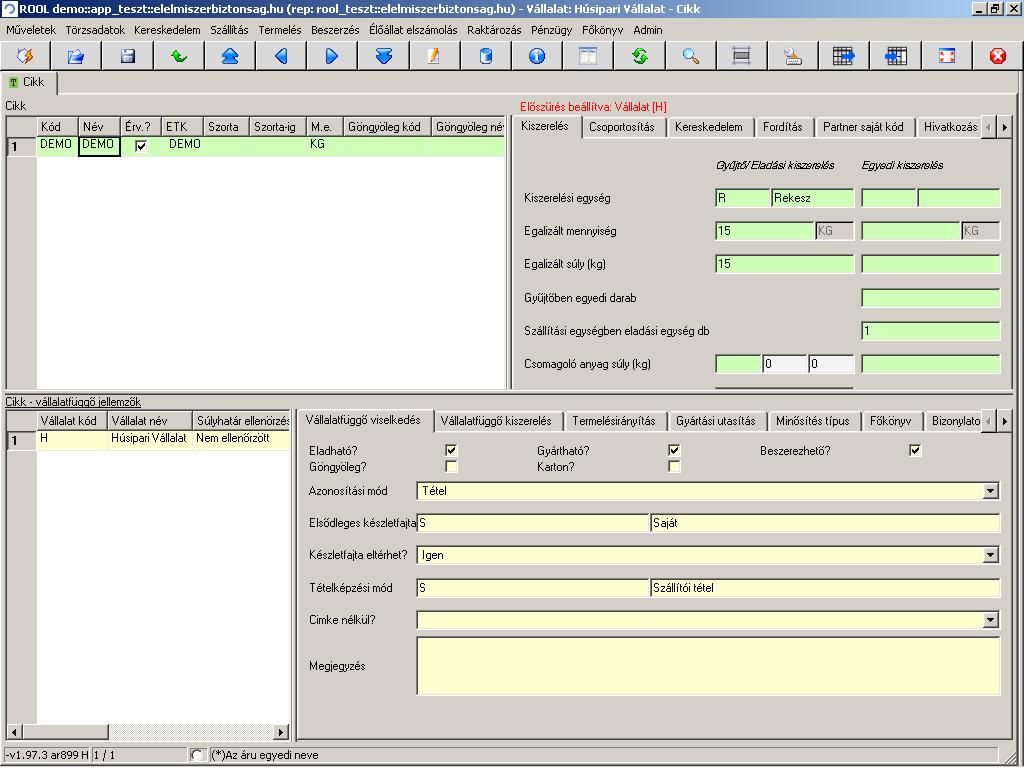Click the blue info circle icon

pyautogui.click(x=537, y=56)
